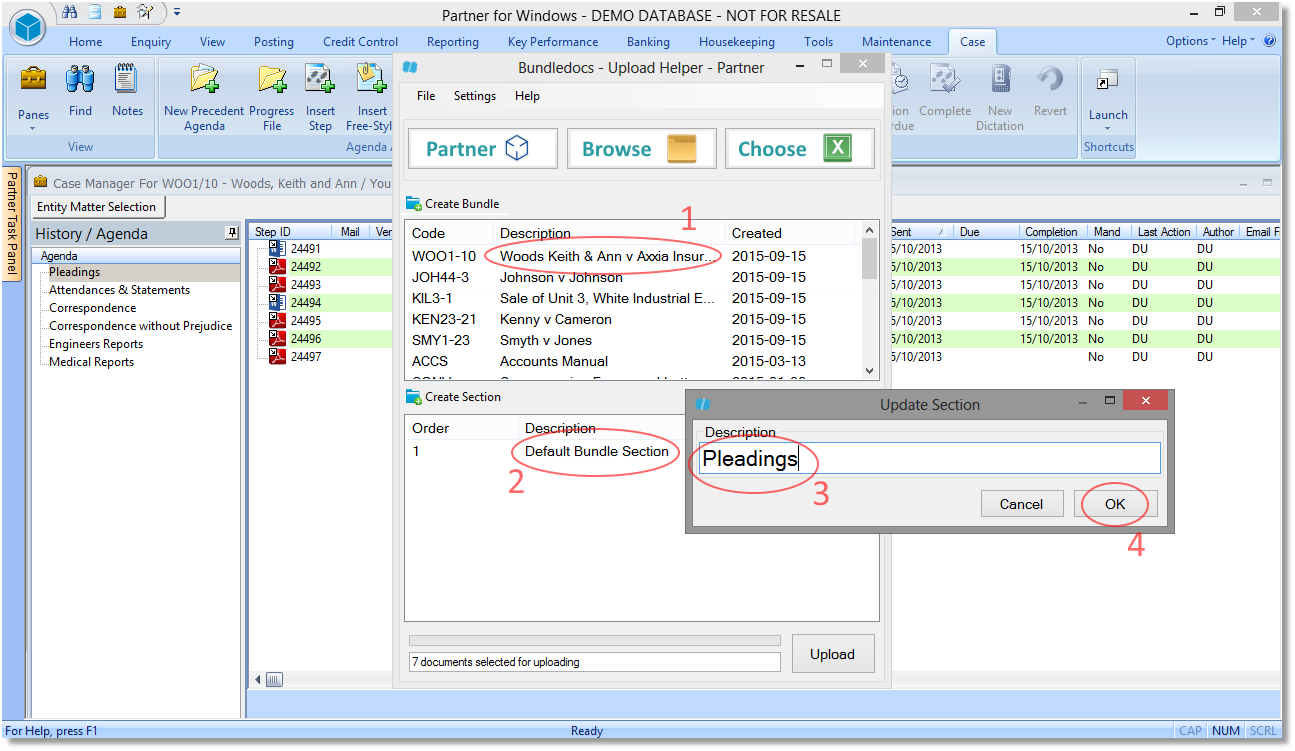Click the Browse source button
This screenshot has height=751, width=1295.
[x=642, y=149]
